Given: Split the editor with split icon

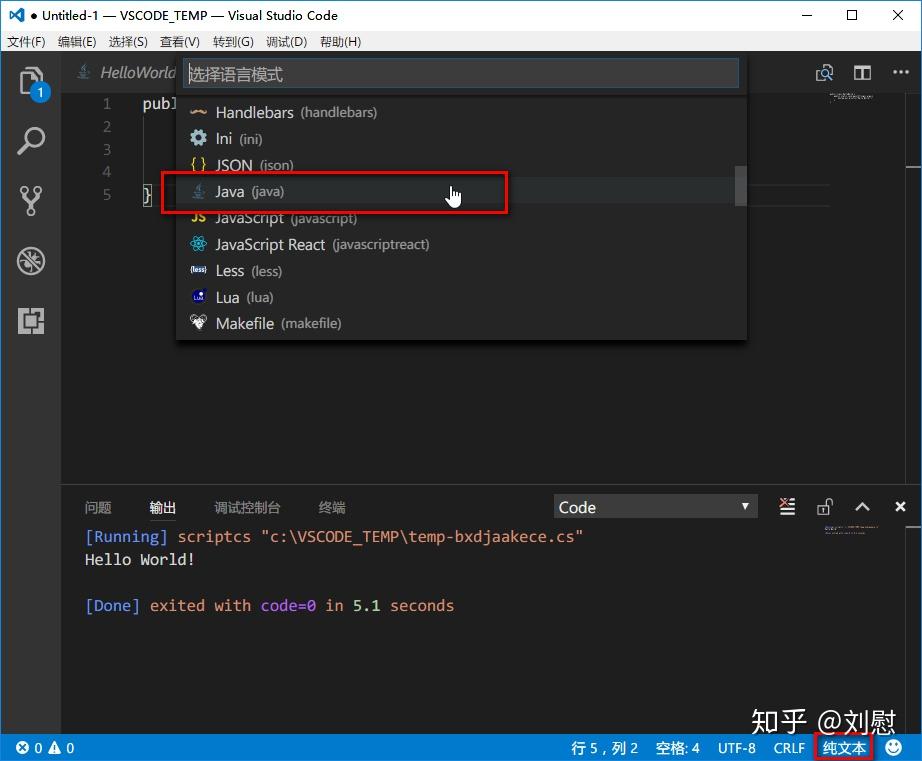Looking at the screenshot, I should [x=862, y=73].
